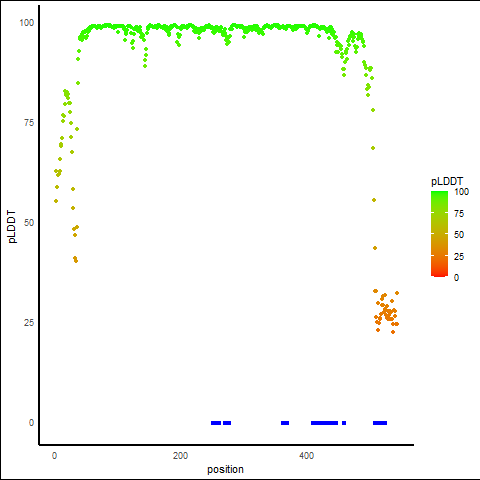Click the orange low-pLDDT point cluster
This screenshot has width=480, height=480.
[x=386, y=312]
